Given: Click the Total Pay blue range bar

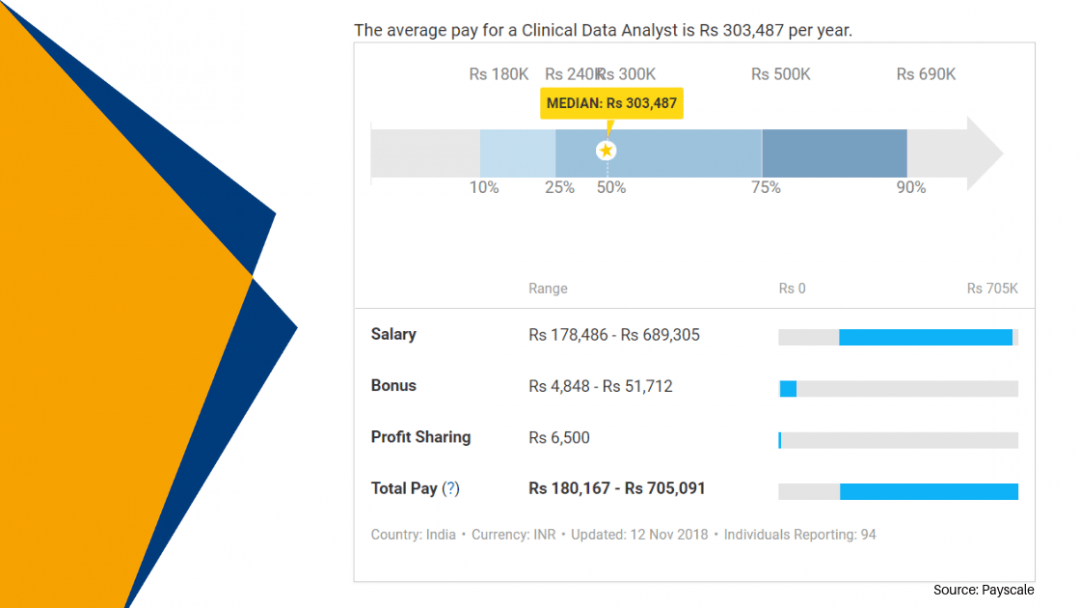Looking at the screenshot, I should pos(928,491).
